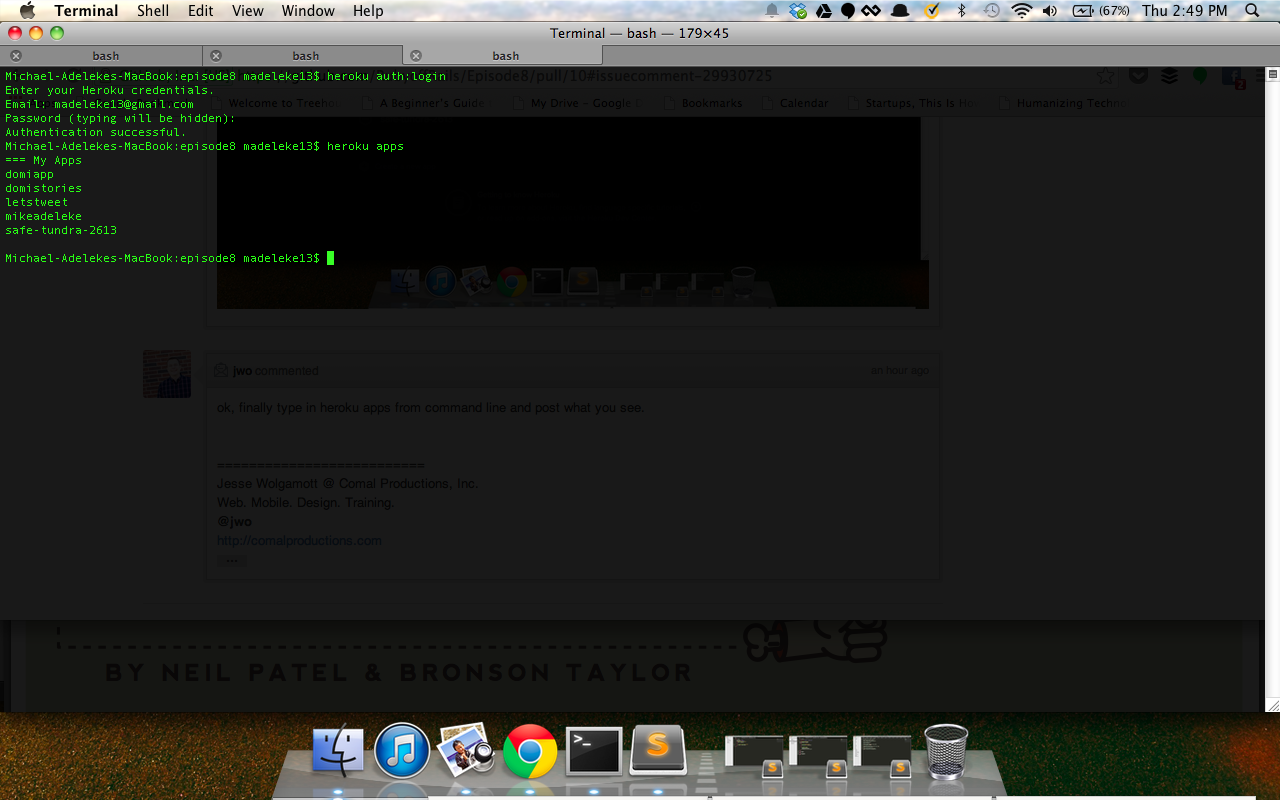Click the 'Enter your Heroku credentials.' line

point(110,90)
